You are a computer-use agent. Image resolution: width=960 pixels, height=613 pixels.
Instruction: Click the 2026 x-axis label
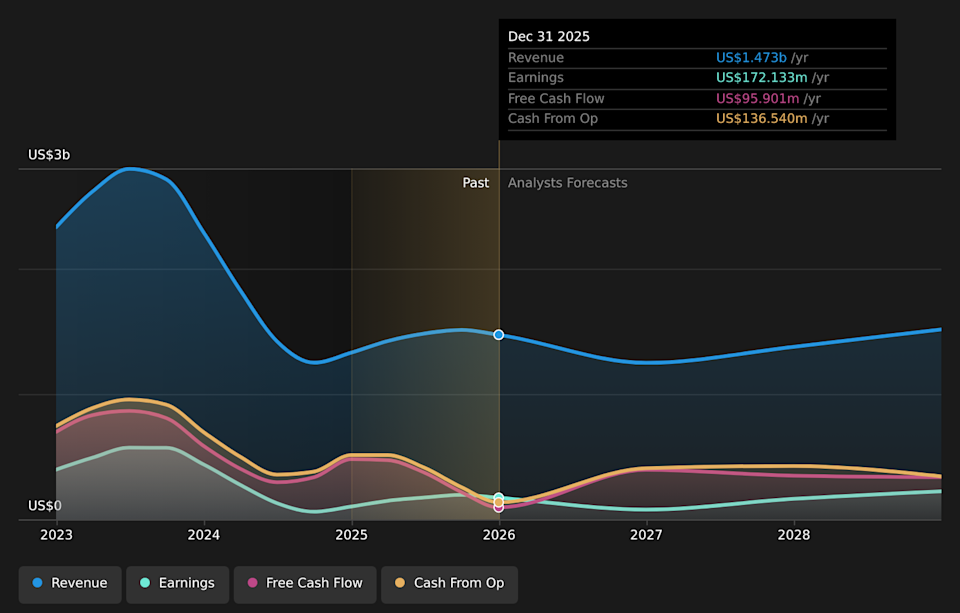(x=499, y=535)
